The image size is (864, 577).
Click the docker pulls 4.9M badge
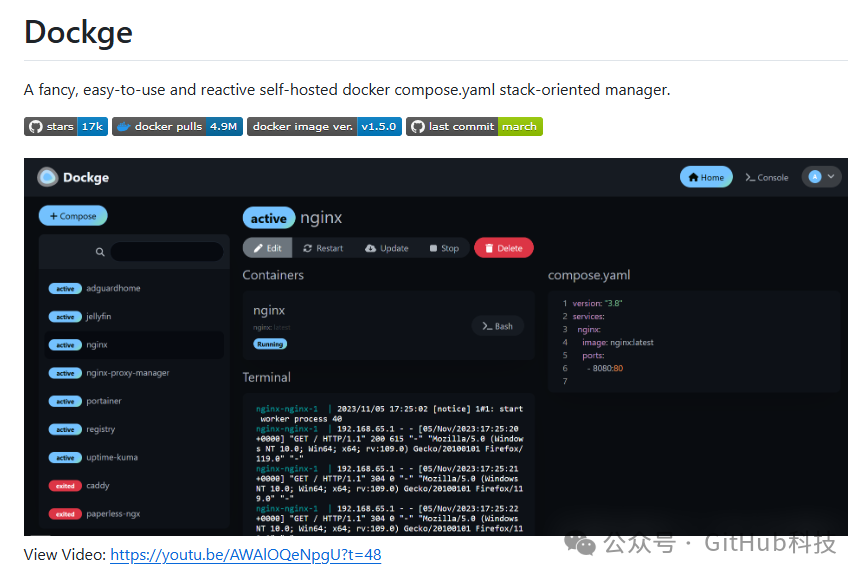pos(177,126)
